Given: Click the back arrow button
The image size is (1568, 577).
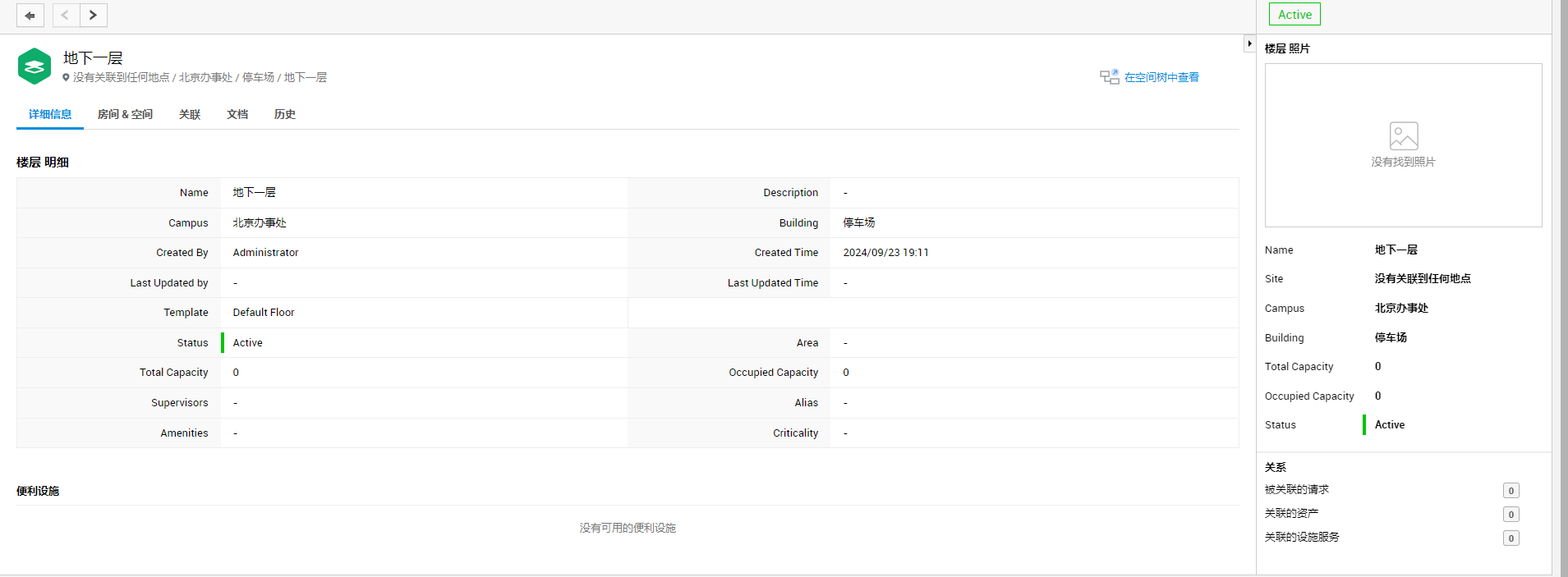Looking at the screenshot, I should (x=30, y=15).
